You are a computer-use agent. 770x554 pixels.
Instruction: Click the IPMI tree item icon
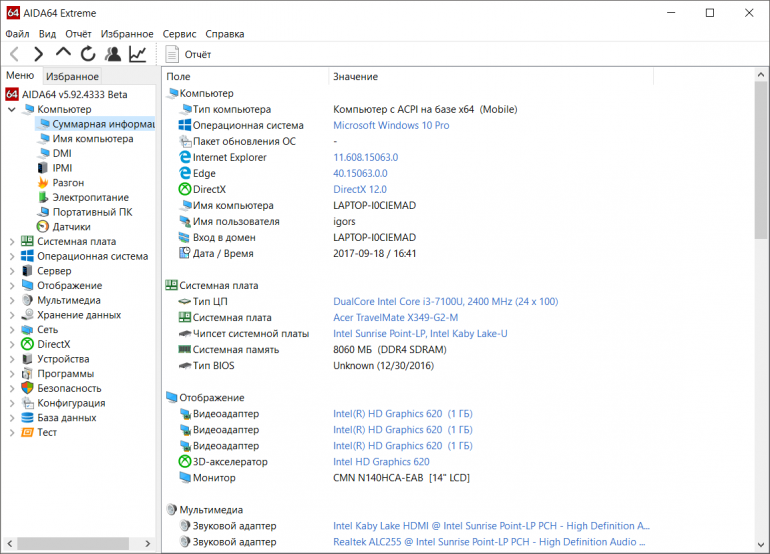click(43, 168)
